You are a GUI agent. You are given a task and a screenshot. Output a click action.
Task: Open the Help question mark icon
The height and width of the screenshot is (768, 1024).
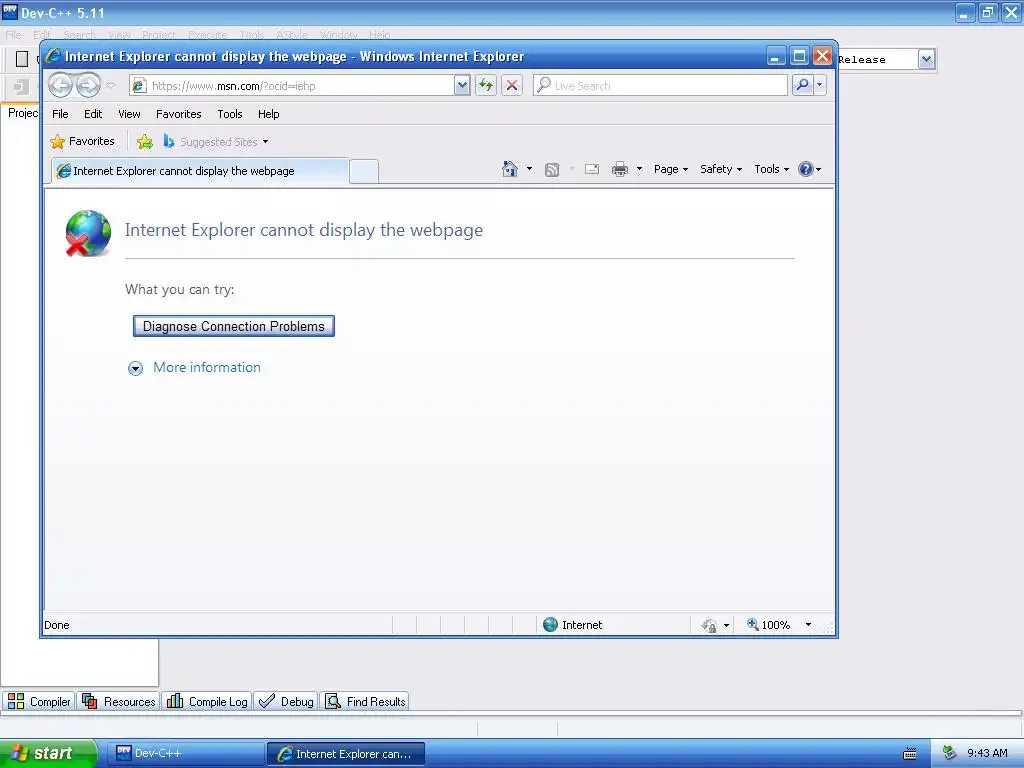806,169
